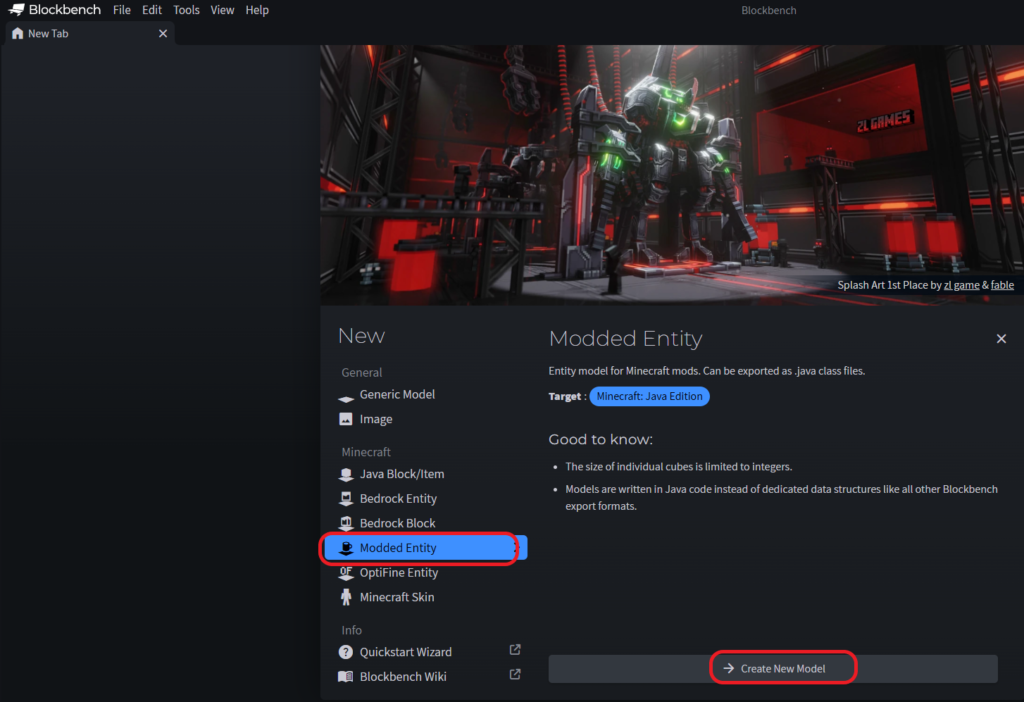1024x702 pixels.
Task: Open the Tools menu
Action: [x=186, y=10]
